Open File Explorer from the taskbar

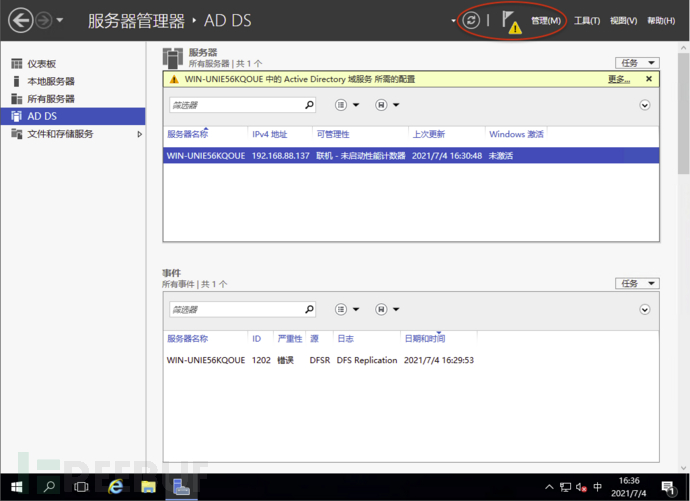(x=148, y=486)
